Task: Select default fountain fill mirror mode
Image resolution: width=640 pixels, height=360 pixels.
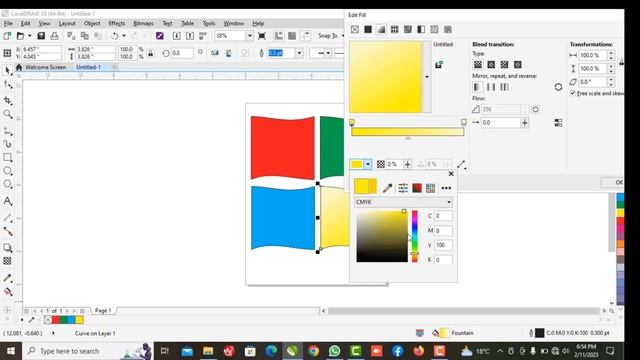Action: pos(477,87)
